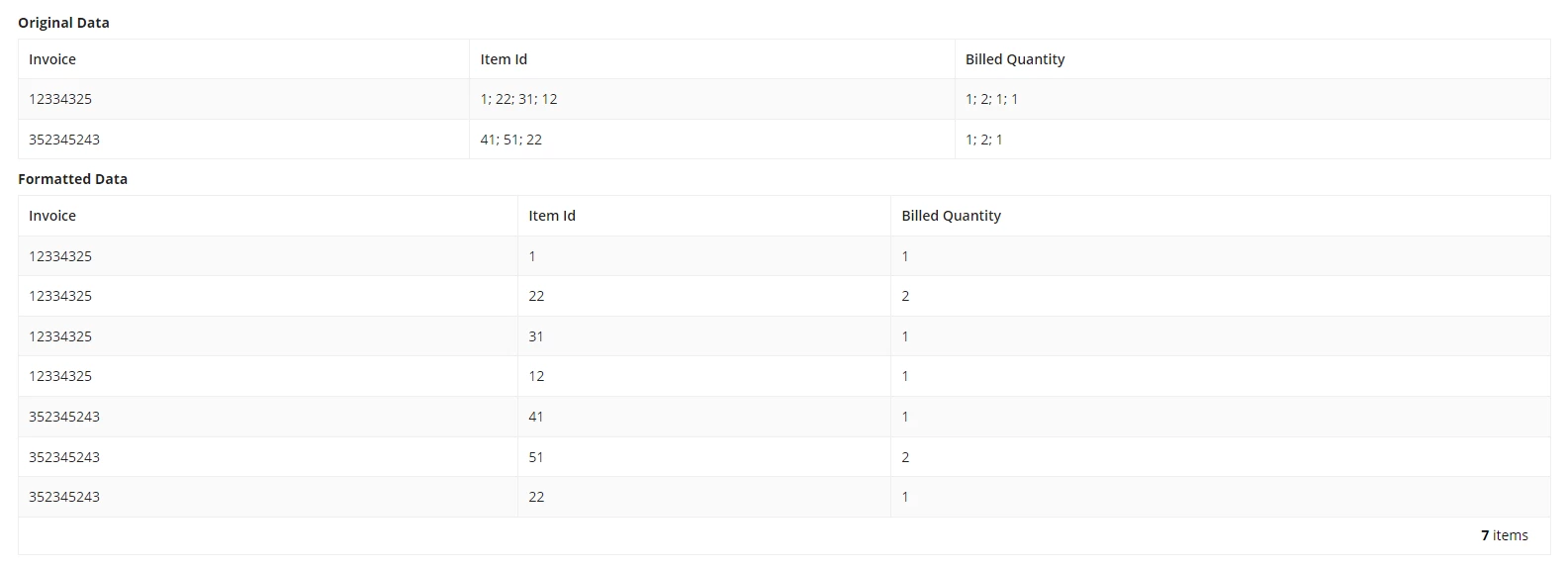Click the Formatted Data heading
This screenshot has width=1568, height=569.
click(x=72, y=179)
